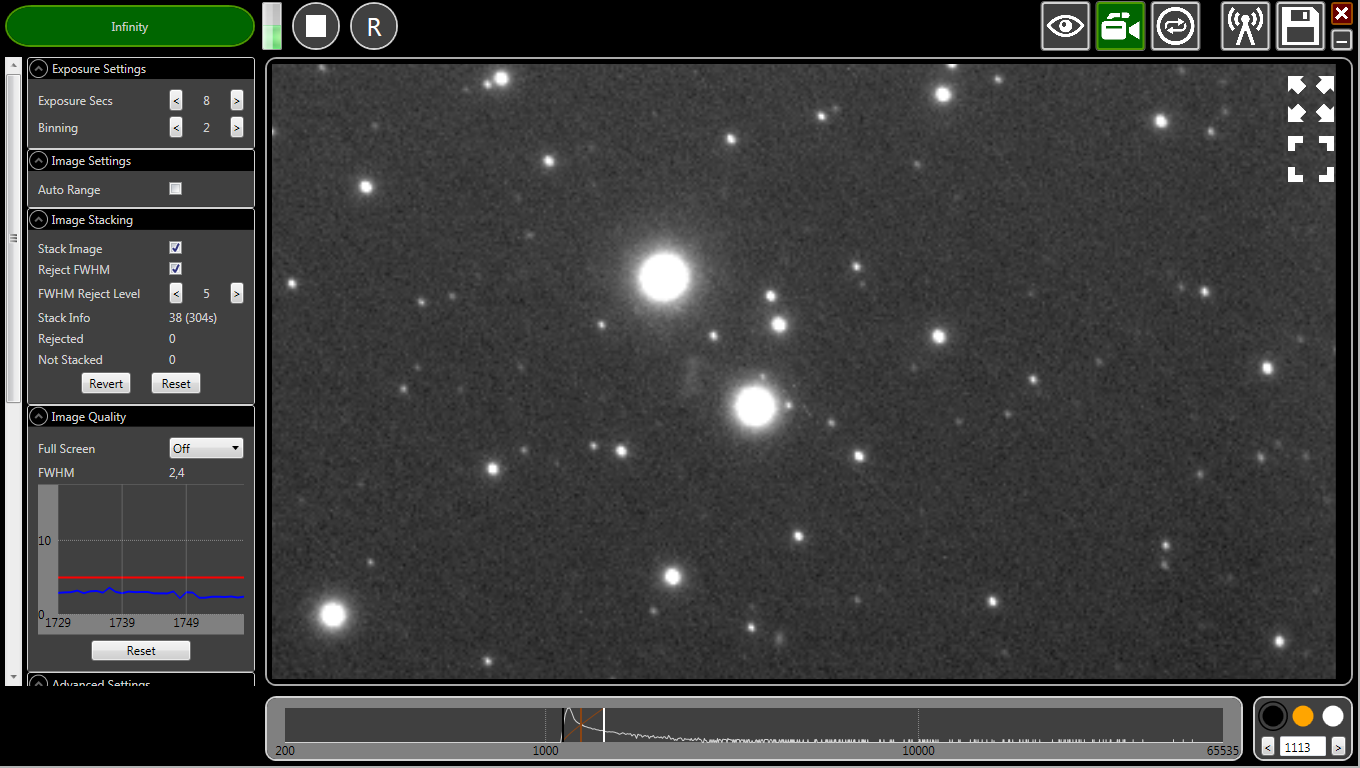
Task: Decrease Binning with left arrow
Action: (x=176, y=127)
